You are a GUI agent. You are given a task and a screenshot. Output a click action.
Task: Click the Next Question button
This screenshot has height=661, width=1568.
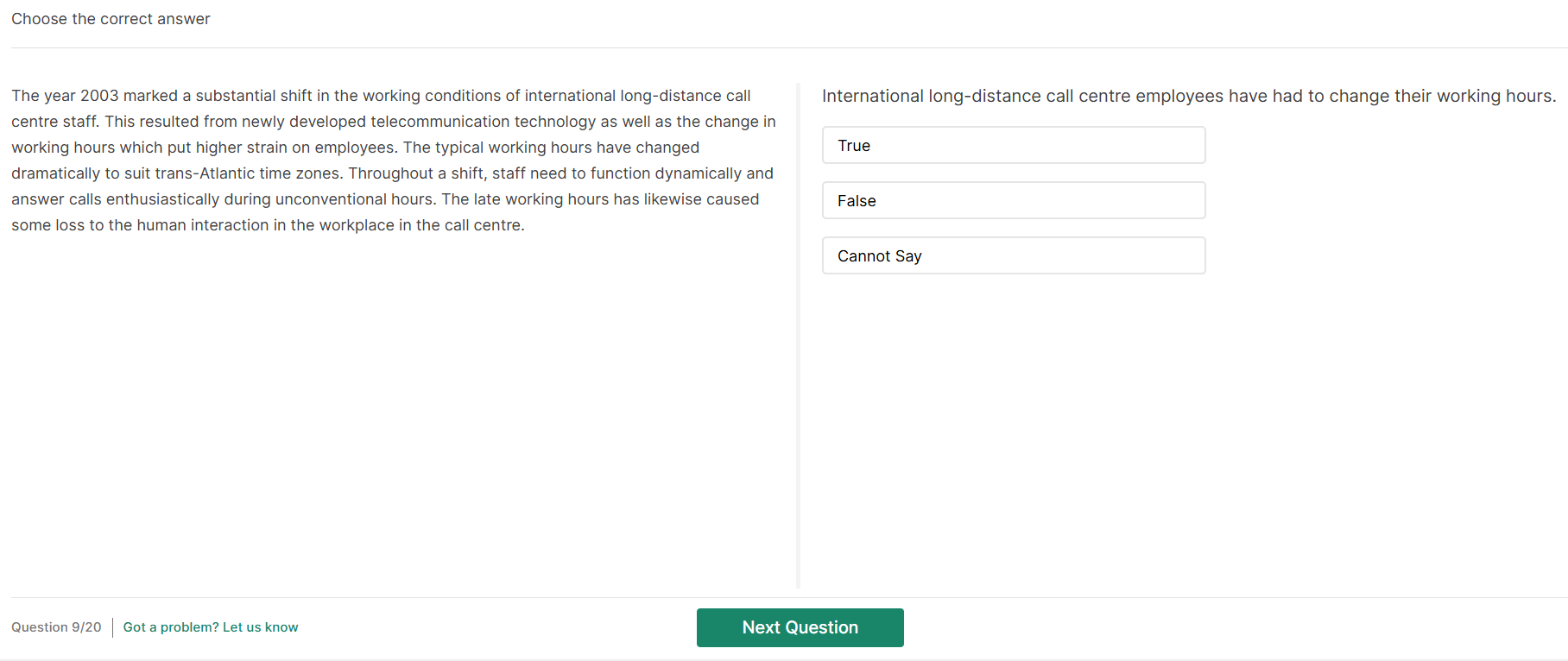[800, 627]
